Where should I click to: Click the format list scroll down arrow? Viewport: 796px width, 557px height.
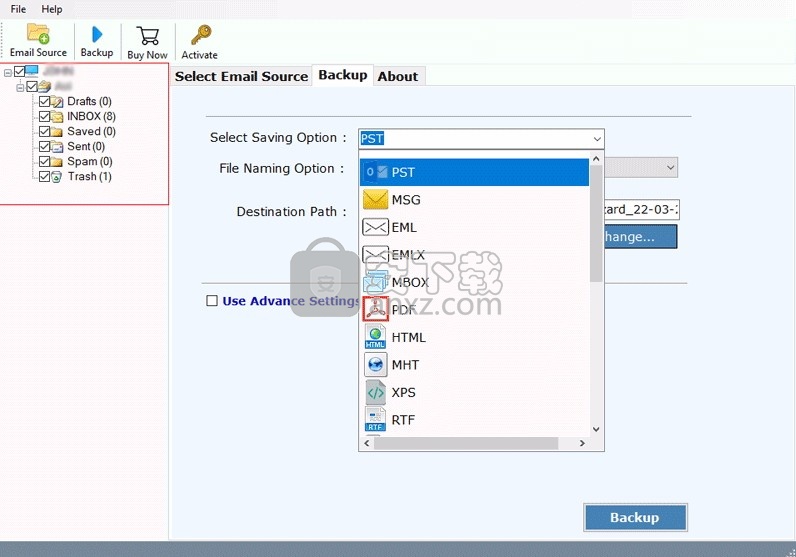[596, 430]
